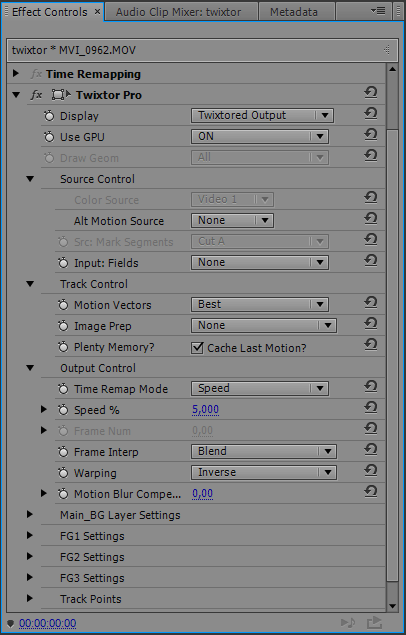The image size is (406, 635).
Task: Reset the Plenty Memory parameter
Action: [x=370, y=345]
